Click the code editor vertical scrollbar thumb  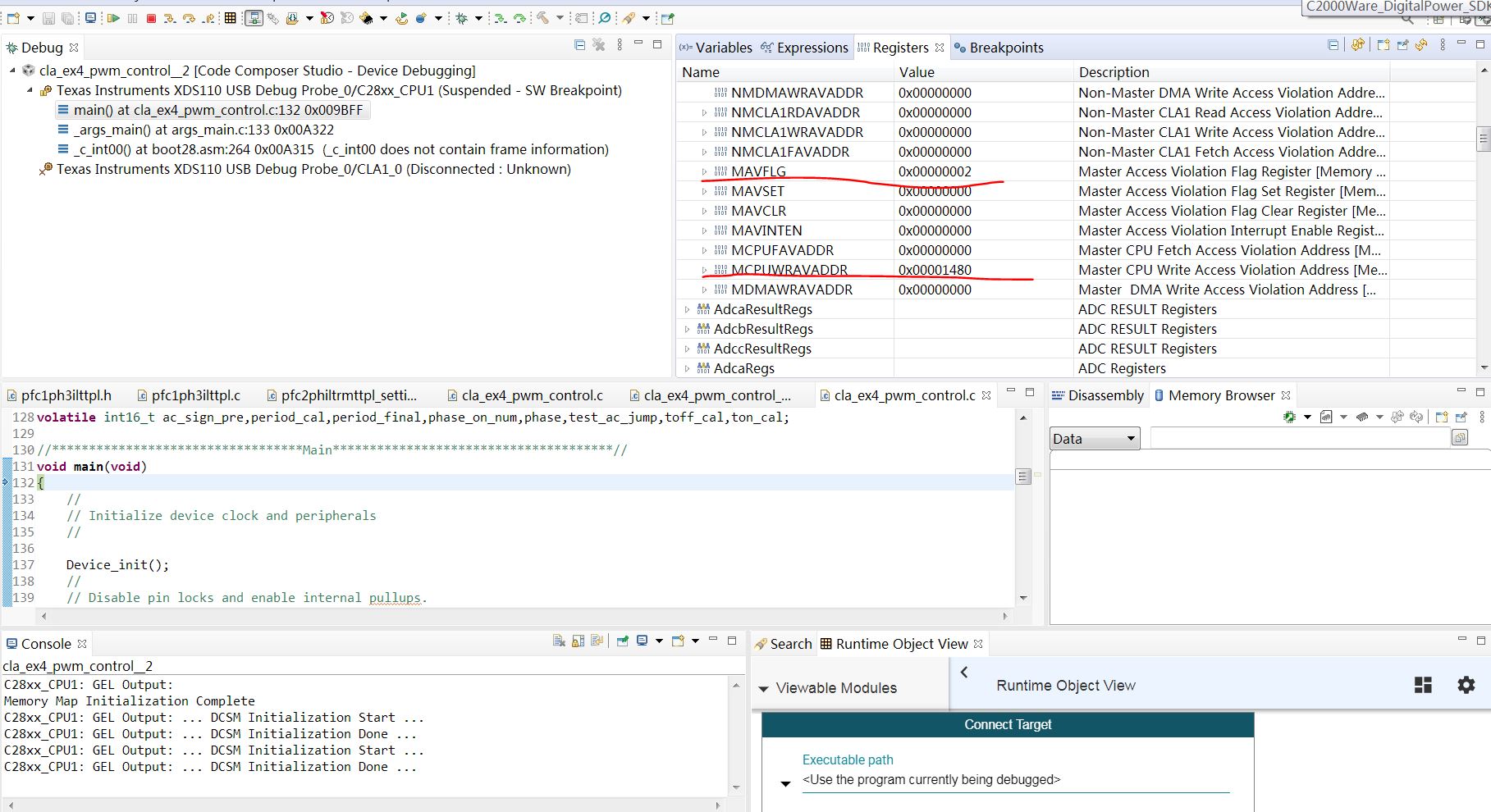(1022, 477)
